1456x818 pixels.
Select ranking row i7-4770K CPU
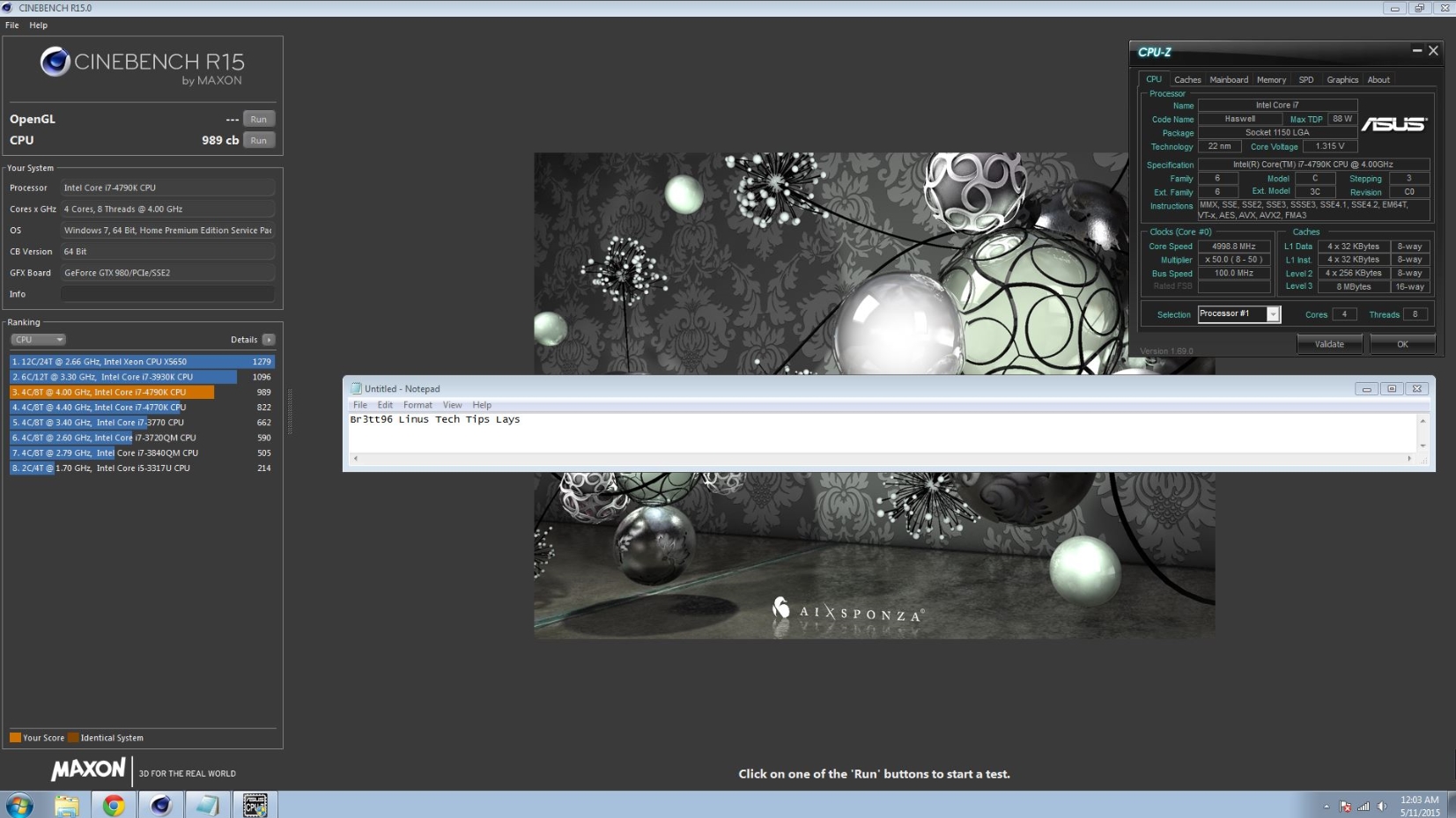[142, 408]
